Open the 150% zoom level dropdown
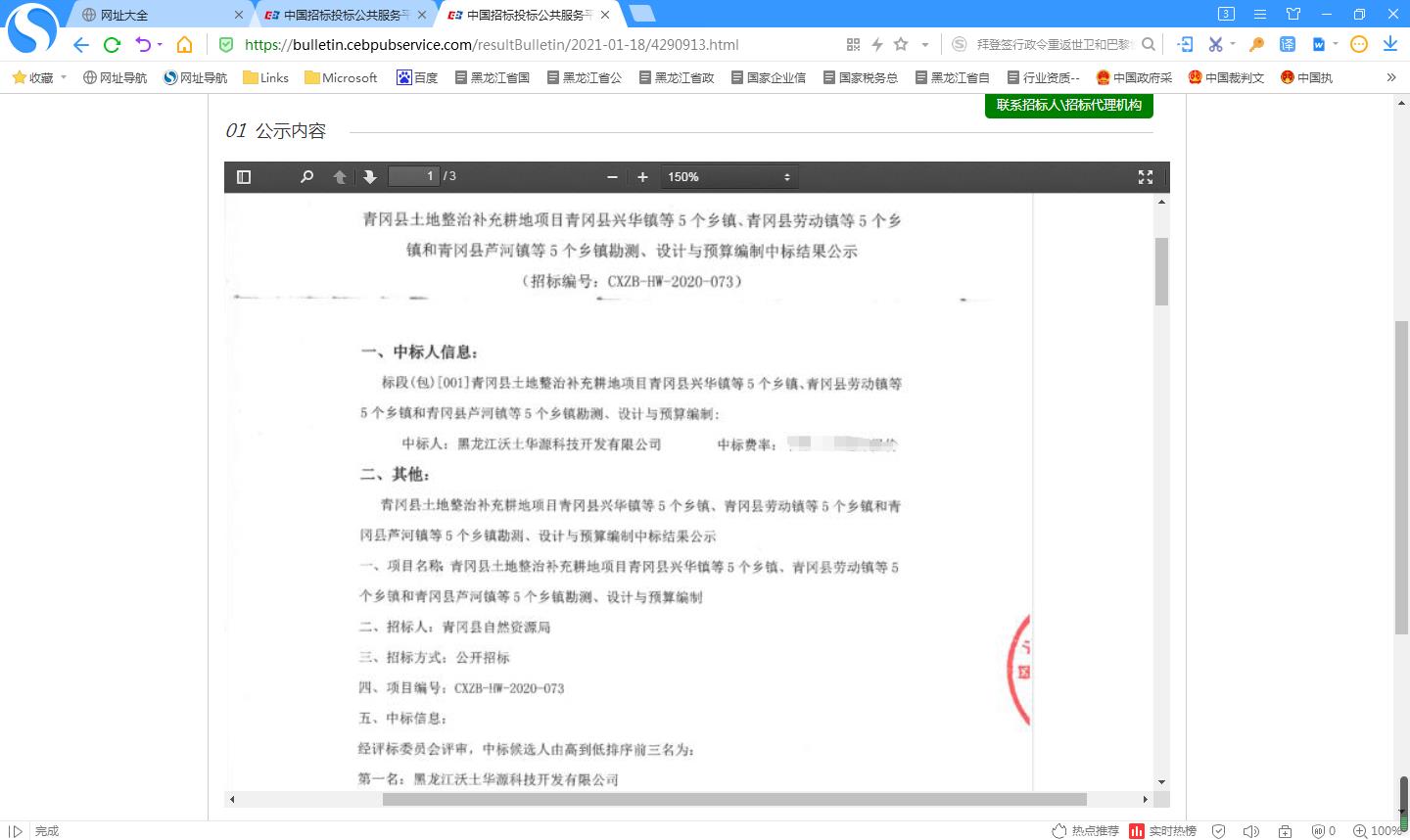1410x840 pixels. 728,177
